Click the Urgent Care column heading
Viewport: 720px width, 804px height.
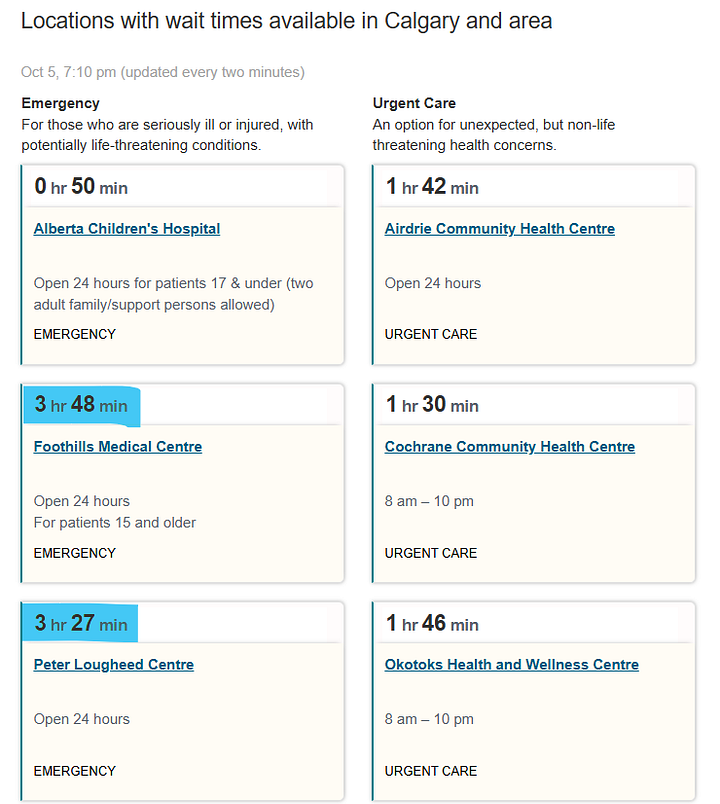tap(414, 103)
